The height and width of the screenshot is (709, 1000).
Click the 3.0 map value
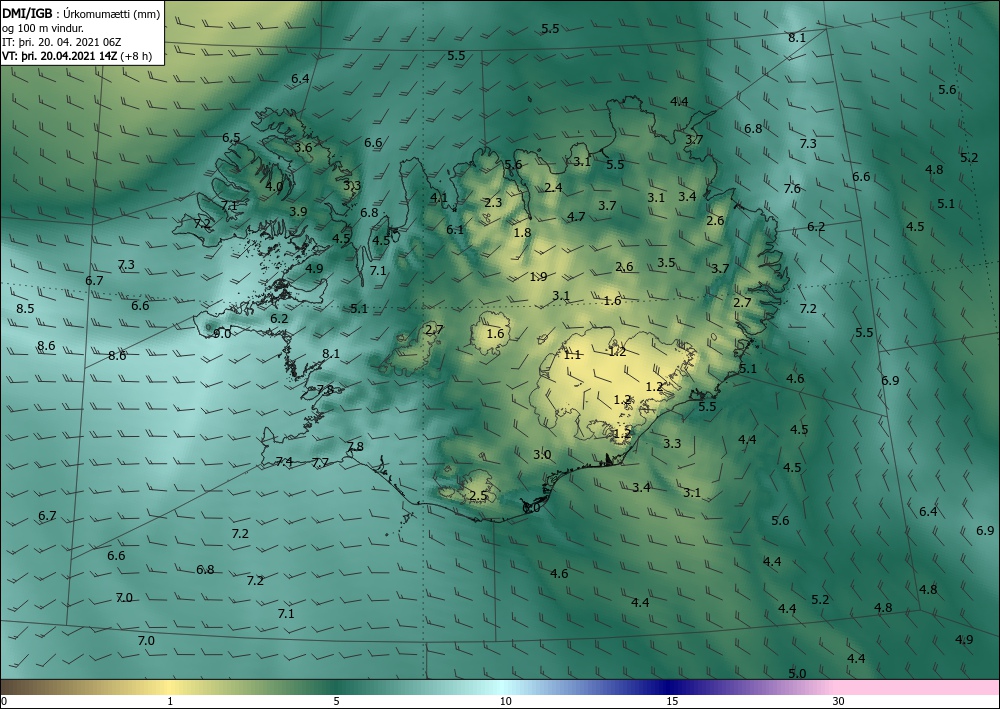[542, 455]
